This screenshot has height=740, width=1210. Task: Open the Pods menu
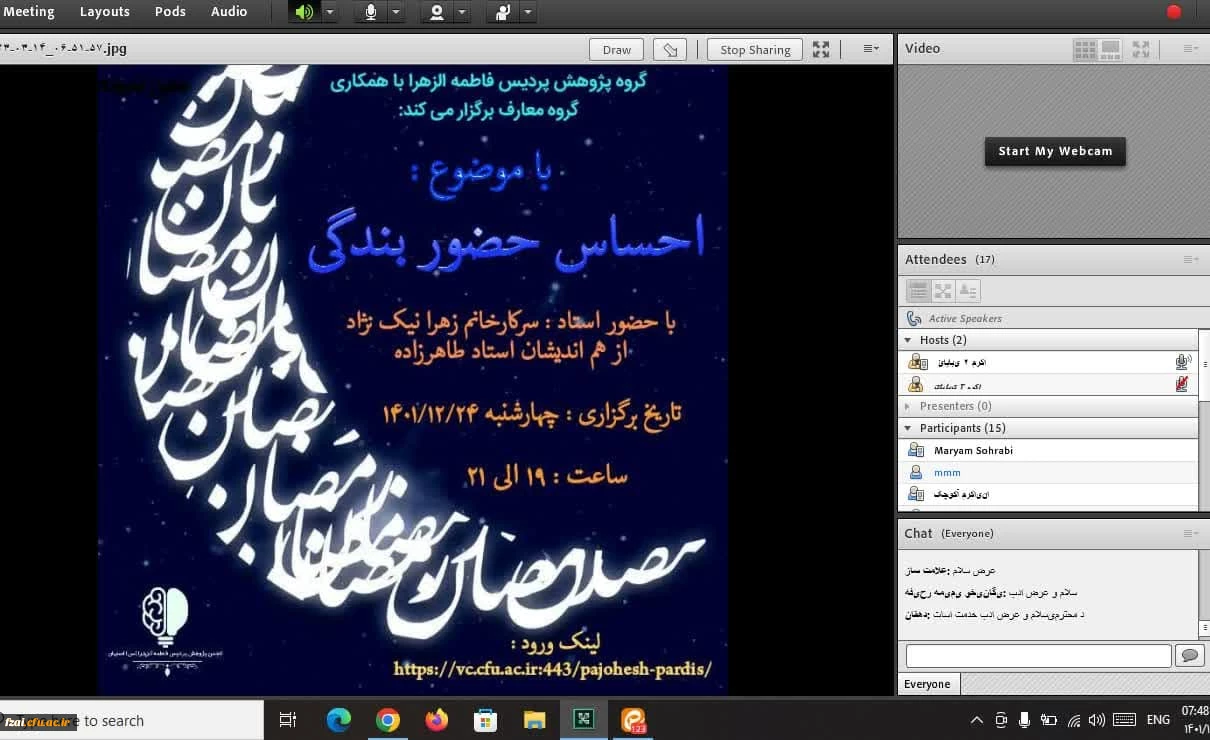point(170,12)
